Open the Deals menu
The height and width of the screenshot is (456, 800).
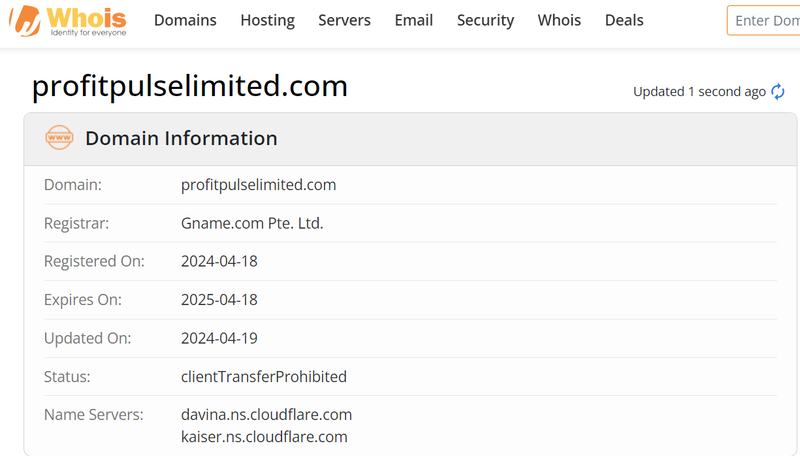[624, 20]
